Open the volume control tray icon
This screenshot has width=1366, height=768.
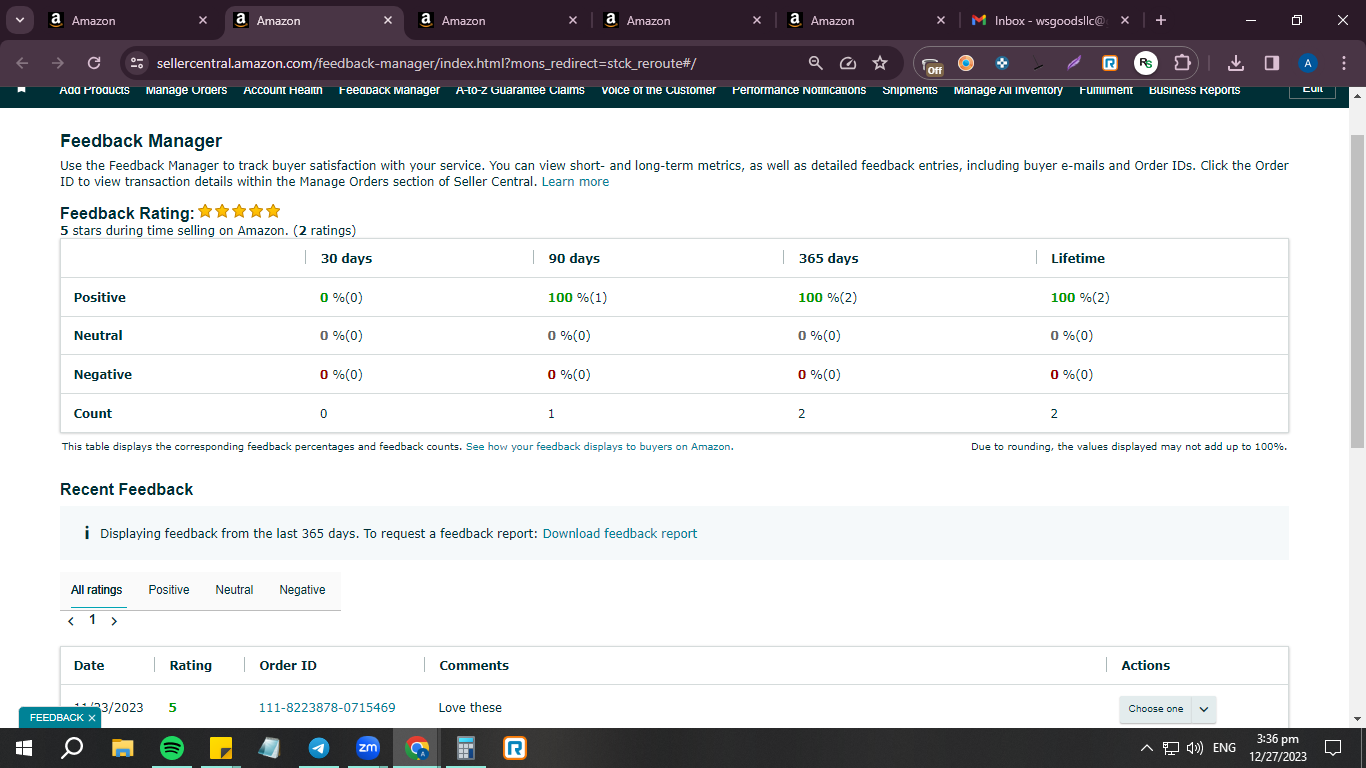coord(1194,748)
